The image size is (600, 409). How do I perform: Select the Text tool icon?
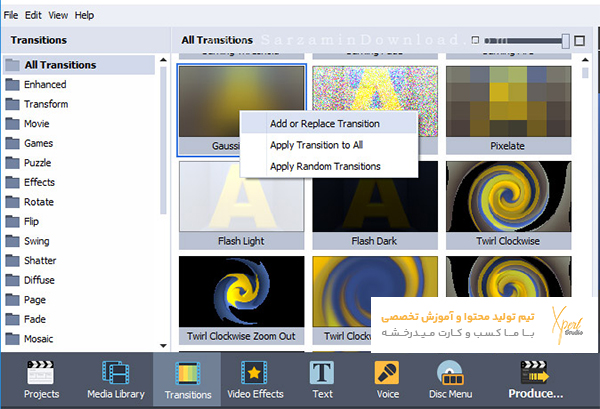coord(322,374)
